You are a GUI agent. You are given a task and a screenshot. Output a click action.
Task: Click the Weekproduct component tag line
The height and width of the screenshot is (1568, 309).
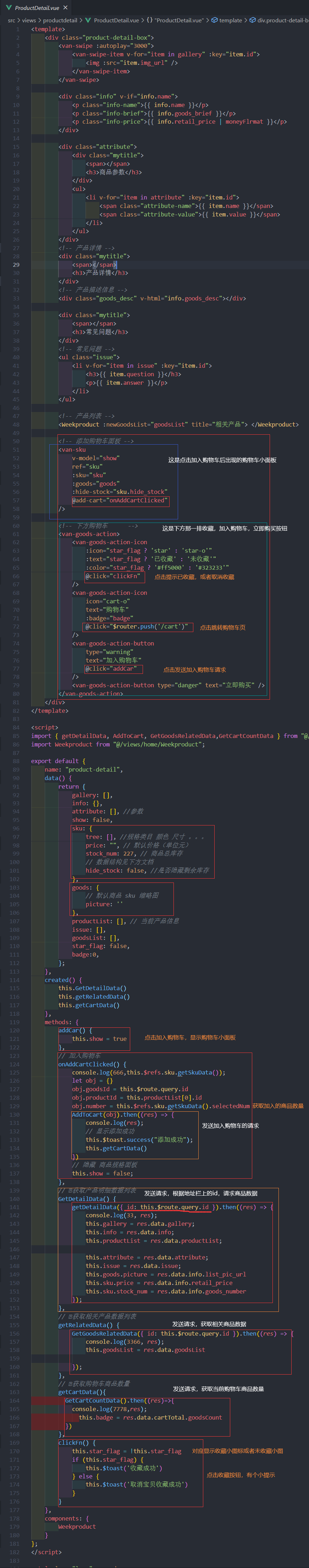pos(178,424)
